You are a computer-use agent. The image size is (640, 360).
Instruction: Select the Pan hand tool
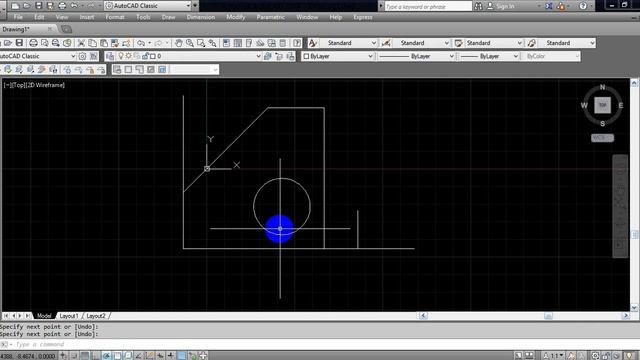coord(178,43)
